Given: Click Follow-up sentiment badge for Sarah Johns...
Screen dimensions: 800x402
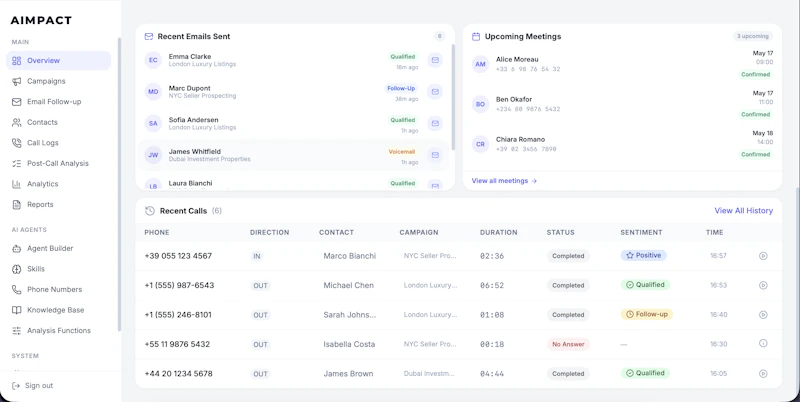Looking at the screenshot, I should 646,314.
